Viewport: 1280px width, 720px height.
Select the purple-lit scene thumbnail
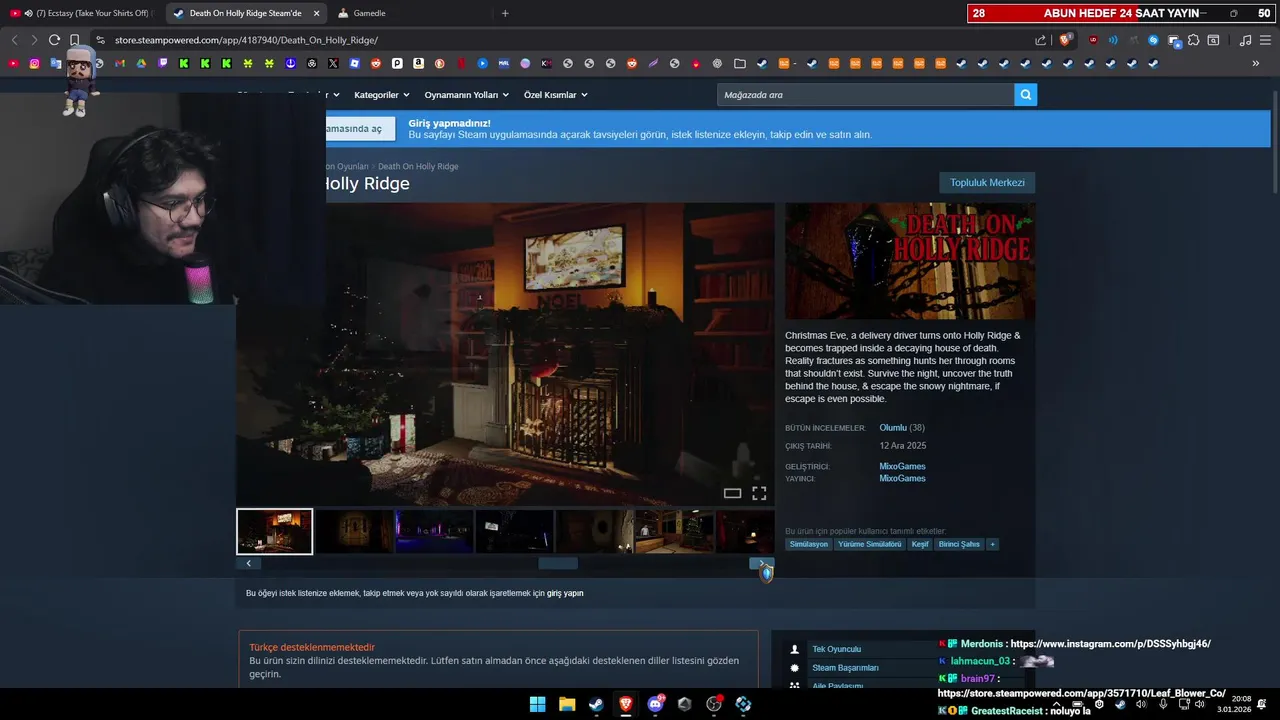tap(434, 531)
